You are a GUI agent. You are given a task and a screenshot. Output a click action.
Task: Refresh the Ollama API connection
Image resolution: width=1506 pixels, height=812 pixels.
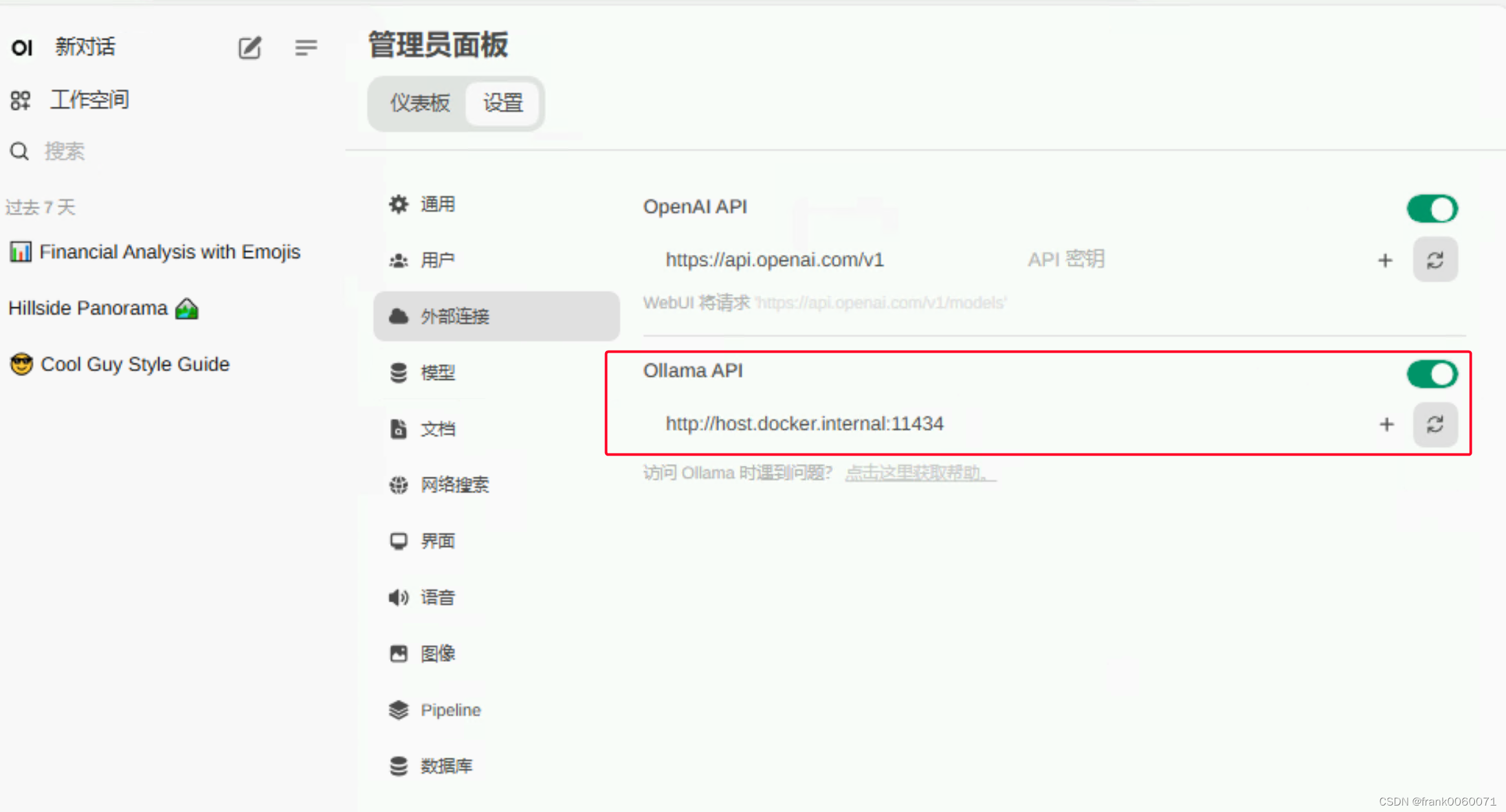pyautogui.click(x=1435, y=424)
